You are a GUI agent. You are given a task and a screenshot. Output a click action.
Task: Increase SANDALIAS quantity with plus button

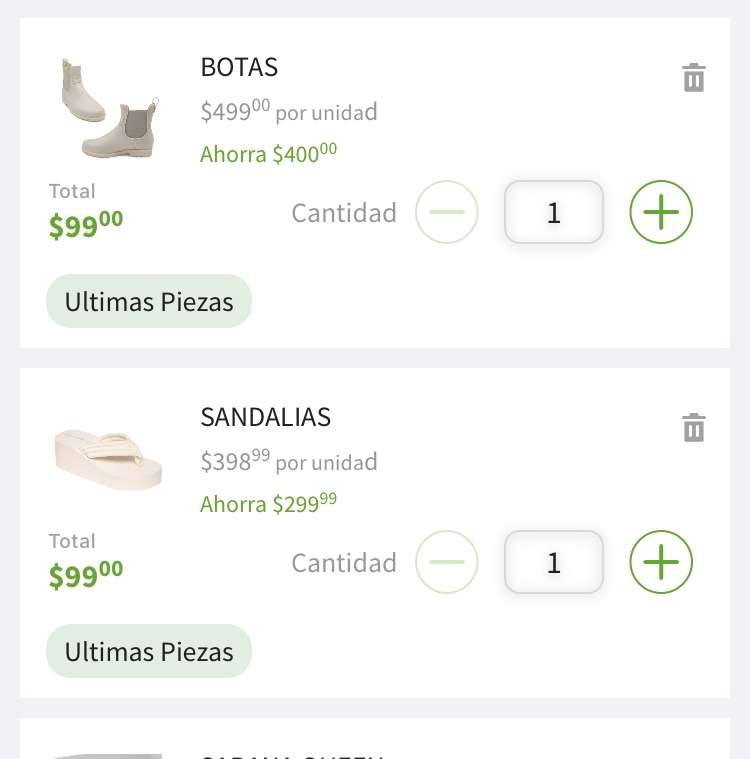point(661,562)
